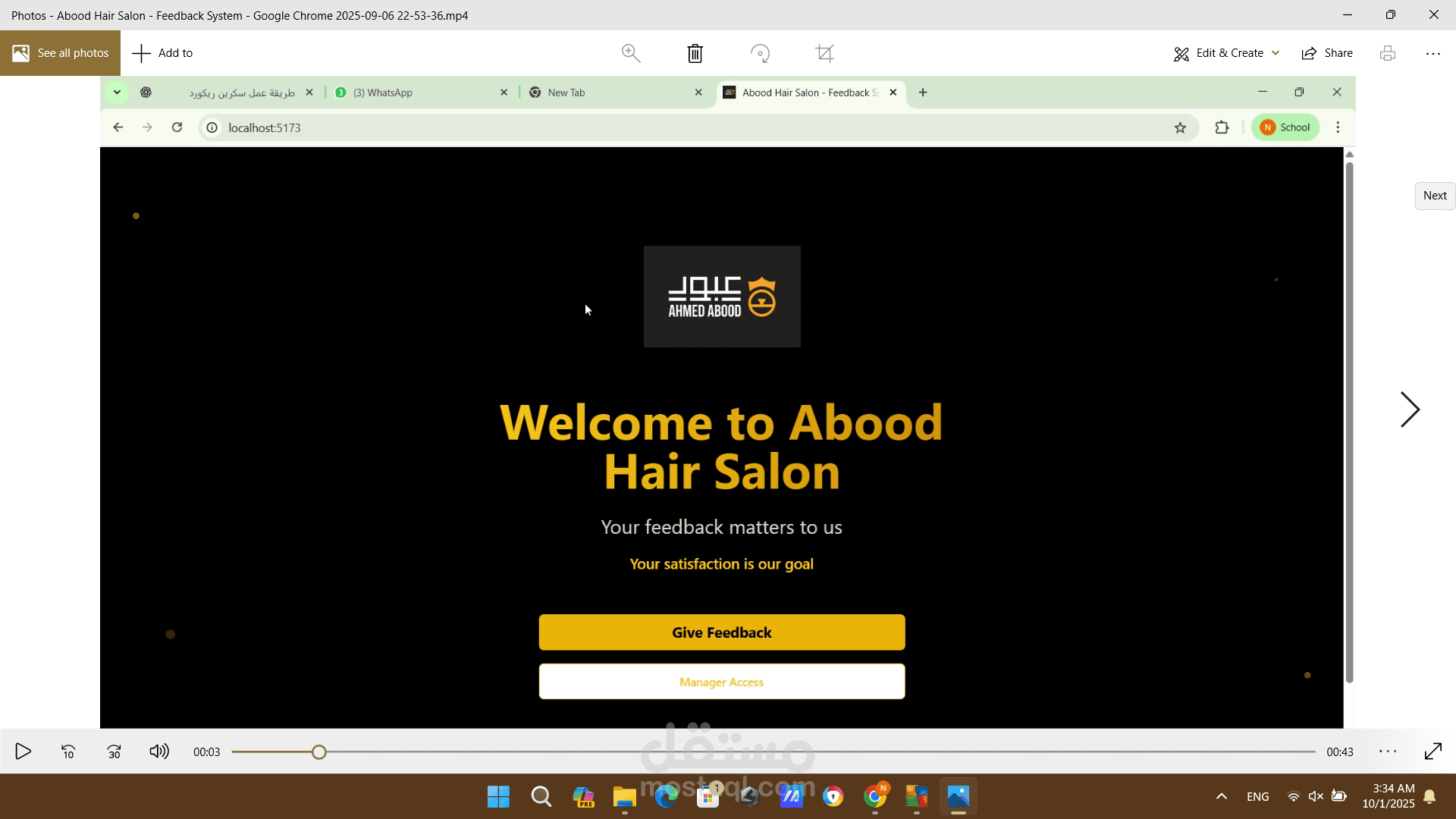Expand the Chrome tab search dropdown
Viewport: 1456px width, 819px height.
[117, 93]
